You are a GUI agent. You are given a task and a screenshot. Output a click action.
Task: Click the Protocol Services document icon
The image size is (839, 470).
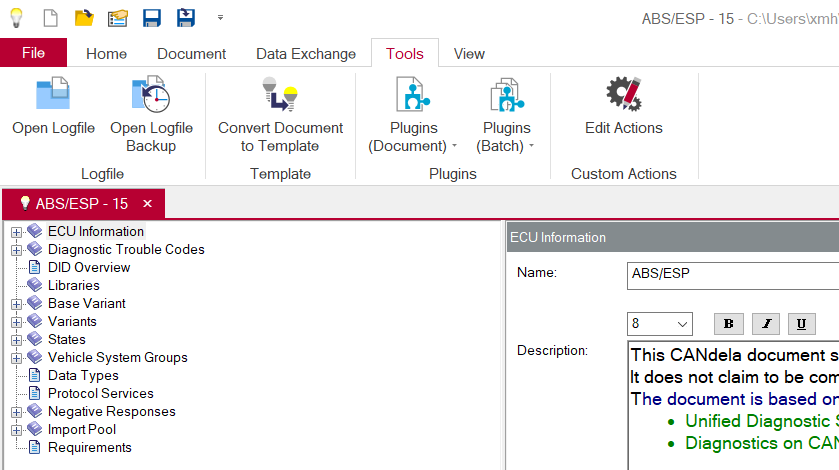[x=34, y=393]
